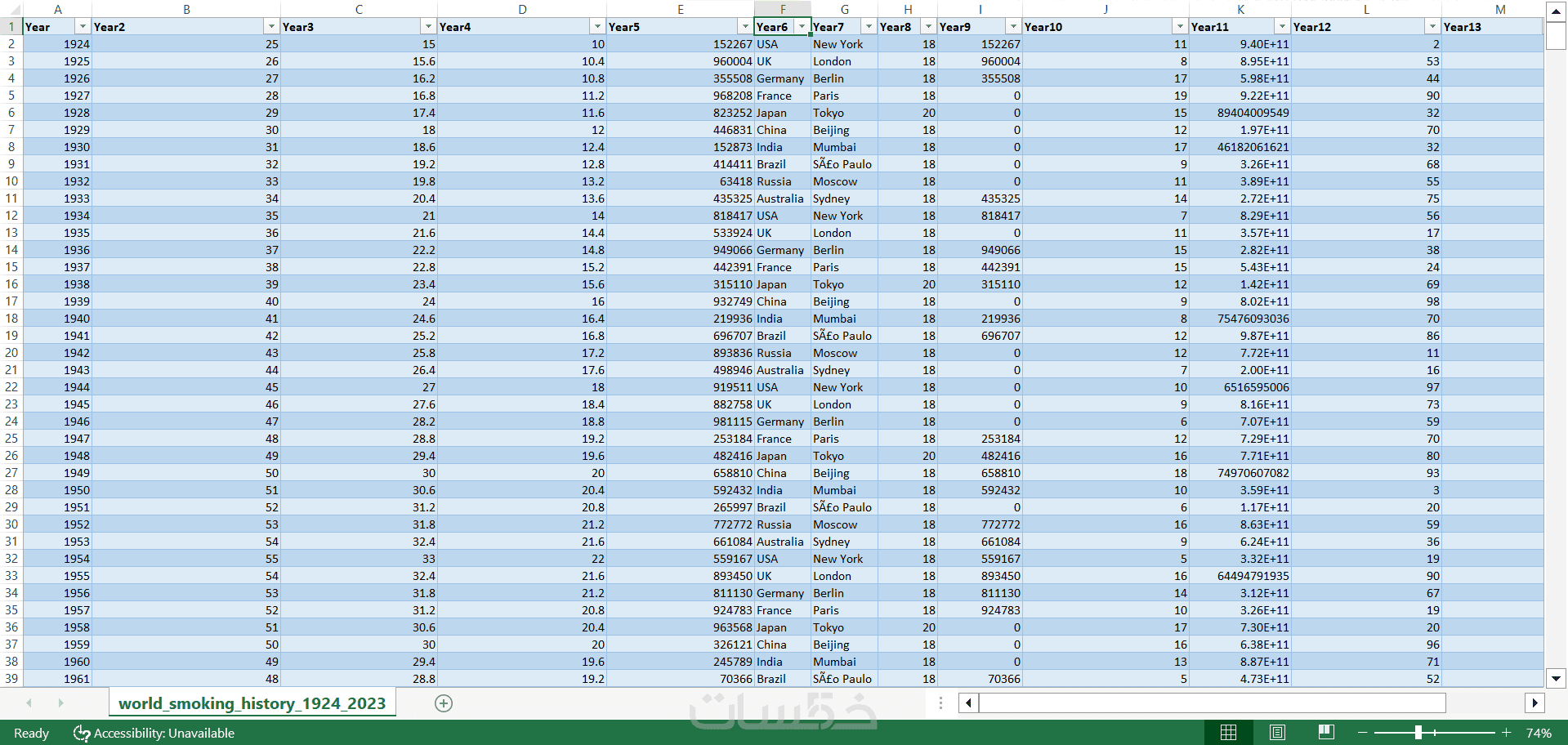Click the zoom out minus icon
1568x745 pixels.
point(1362,733)
